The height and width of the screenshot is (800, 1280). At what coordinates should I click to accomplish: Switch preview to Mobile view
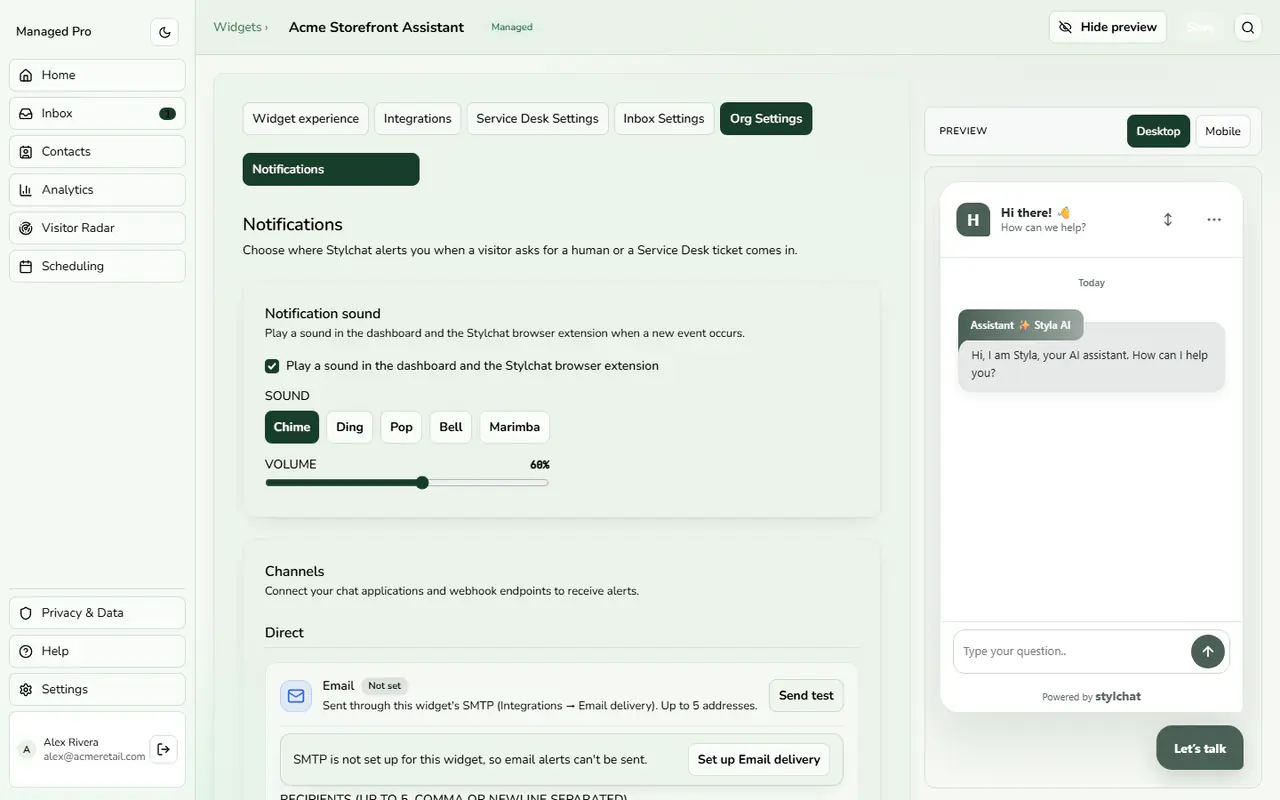click(x=1223, y=131)
